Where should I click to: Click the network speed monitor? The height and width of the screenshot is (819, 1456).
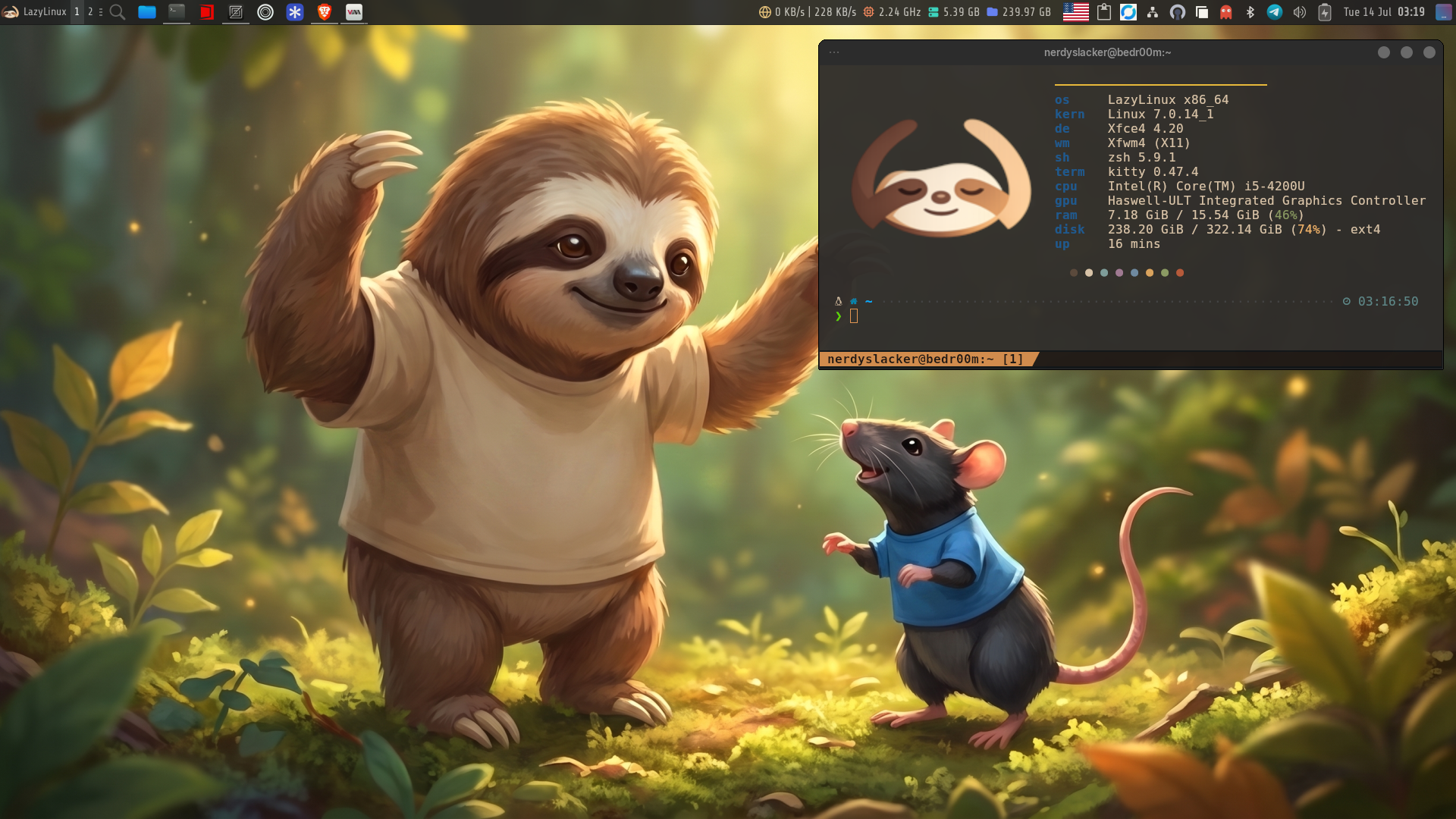[x=808, y=11]
